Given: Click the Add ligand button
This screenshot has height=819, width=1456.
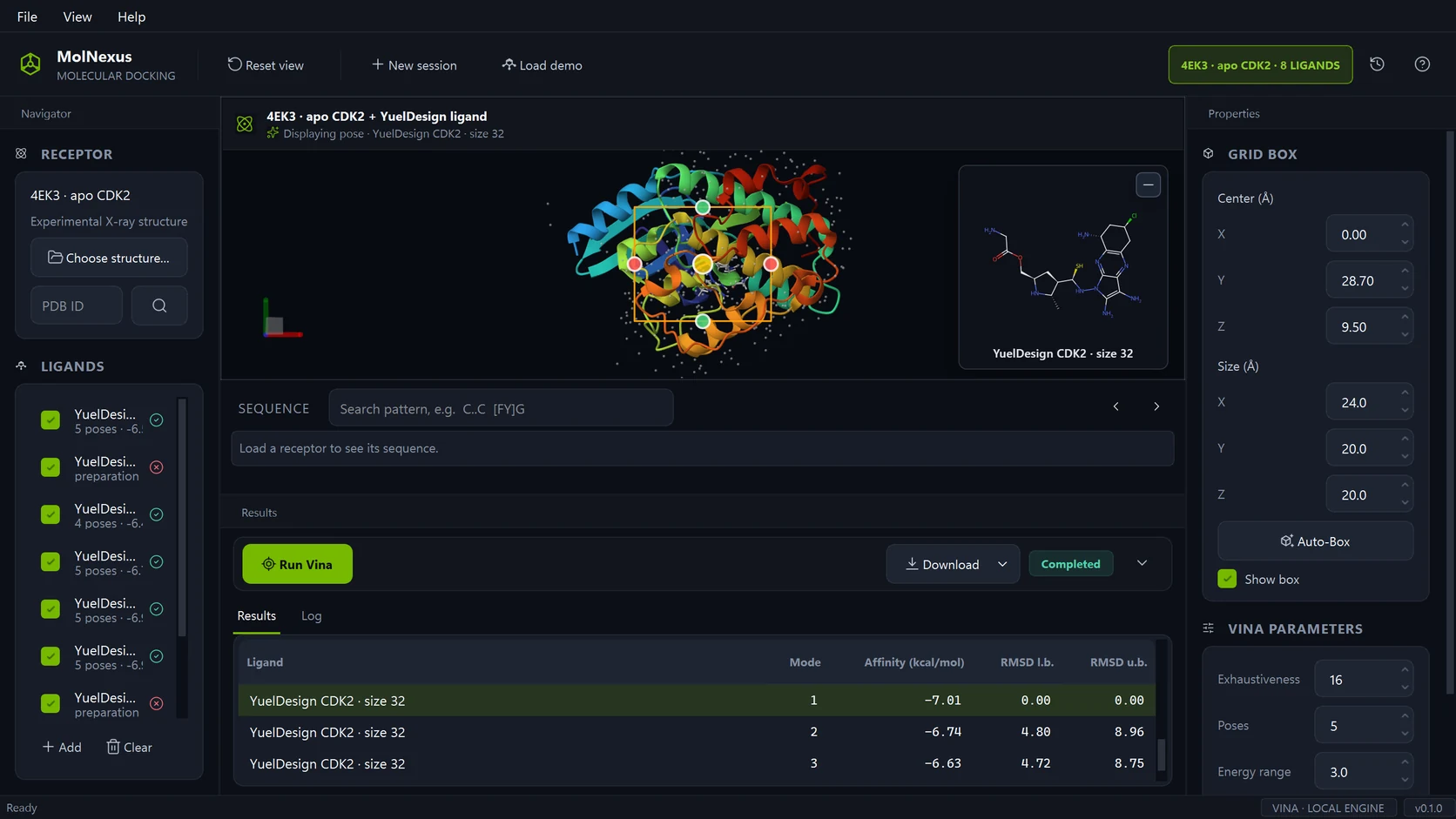Looking at the screenshot, I should click(x=62, y=747).
